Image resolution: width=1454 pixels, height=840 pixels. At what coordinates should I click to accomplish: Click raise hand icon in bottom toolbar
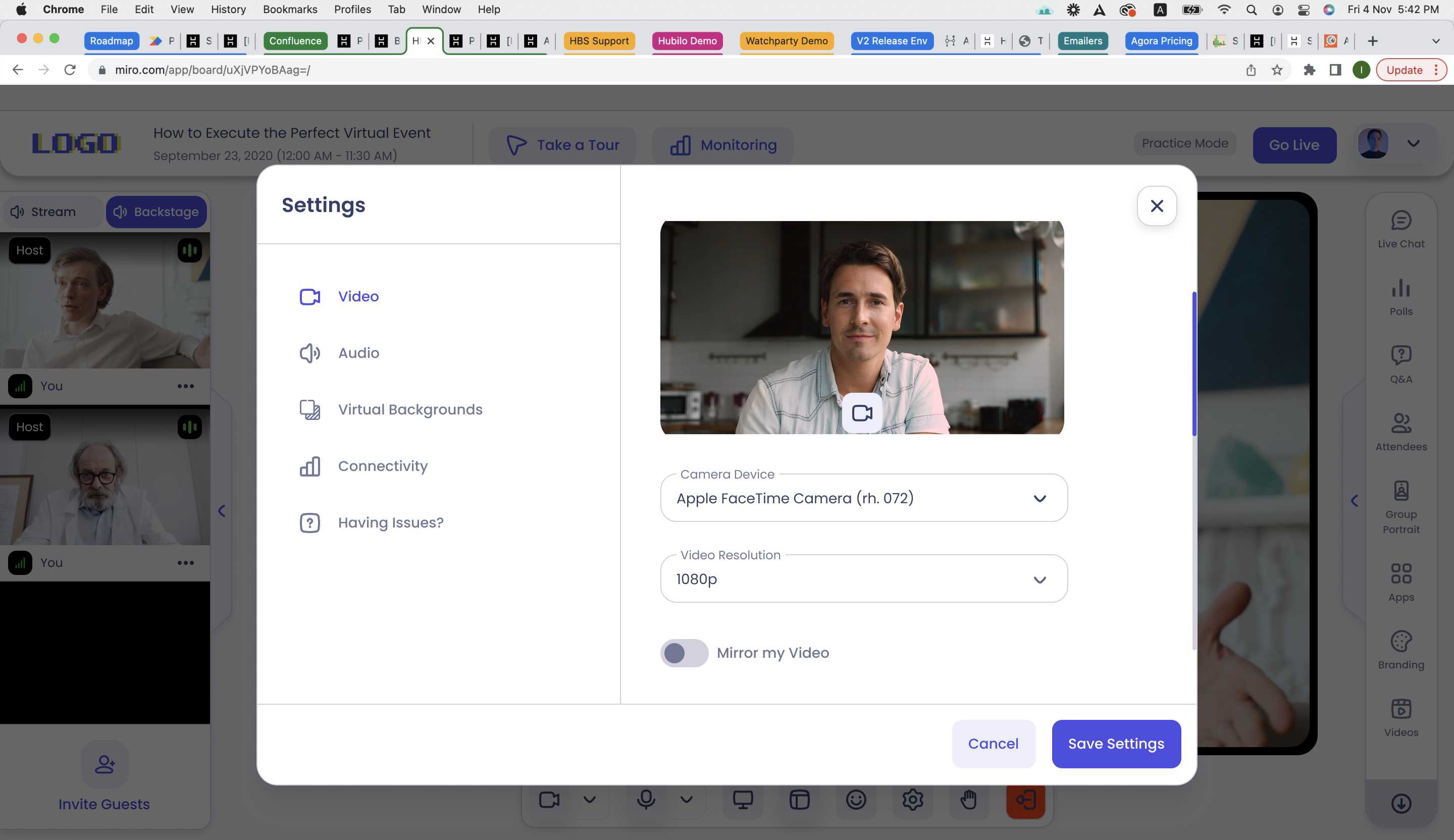969,800
